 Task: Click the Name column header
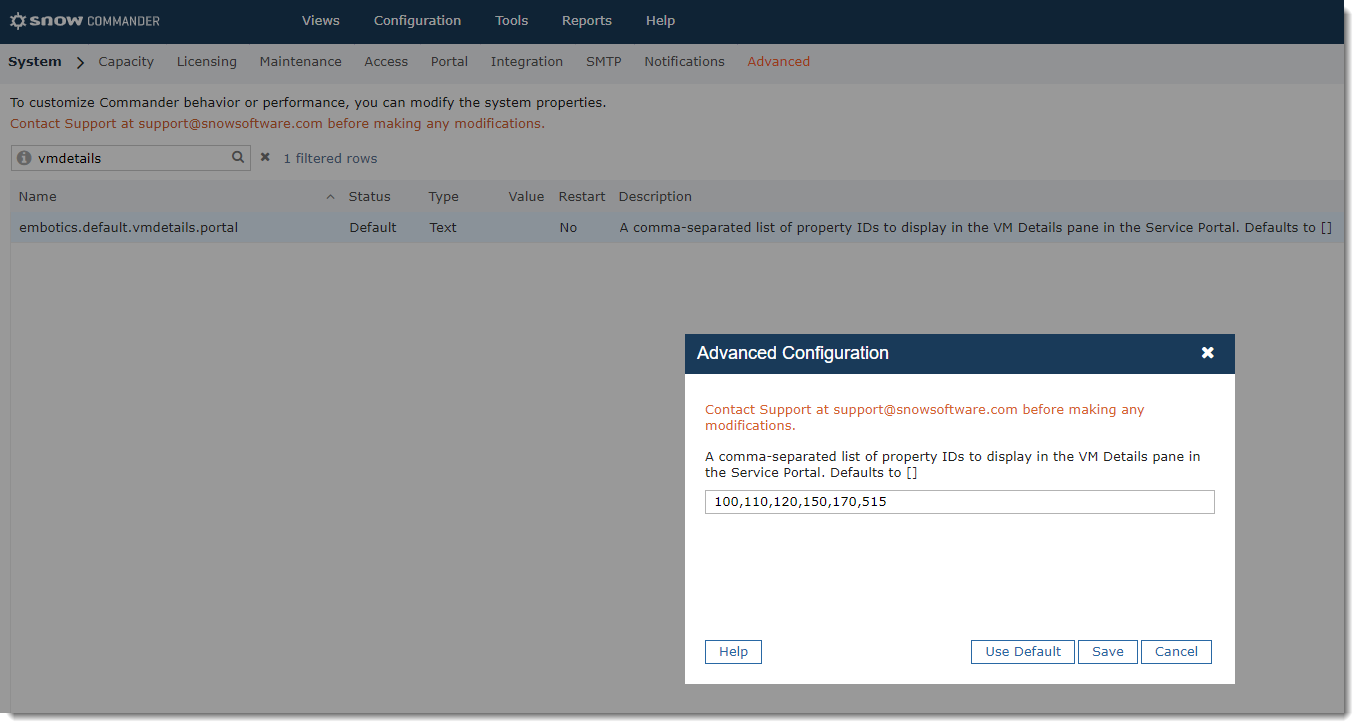[x=38, y=197]
